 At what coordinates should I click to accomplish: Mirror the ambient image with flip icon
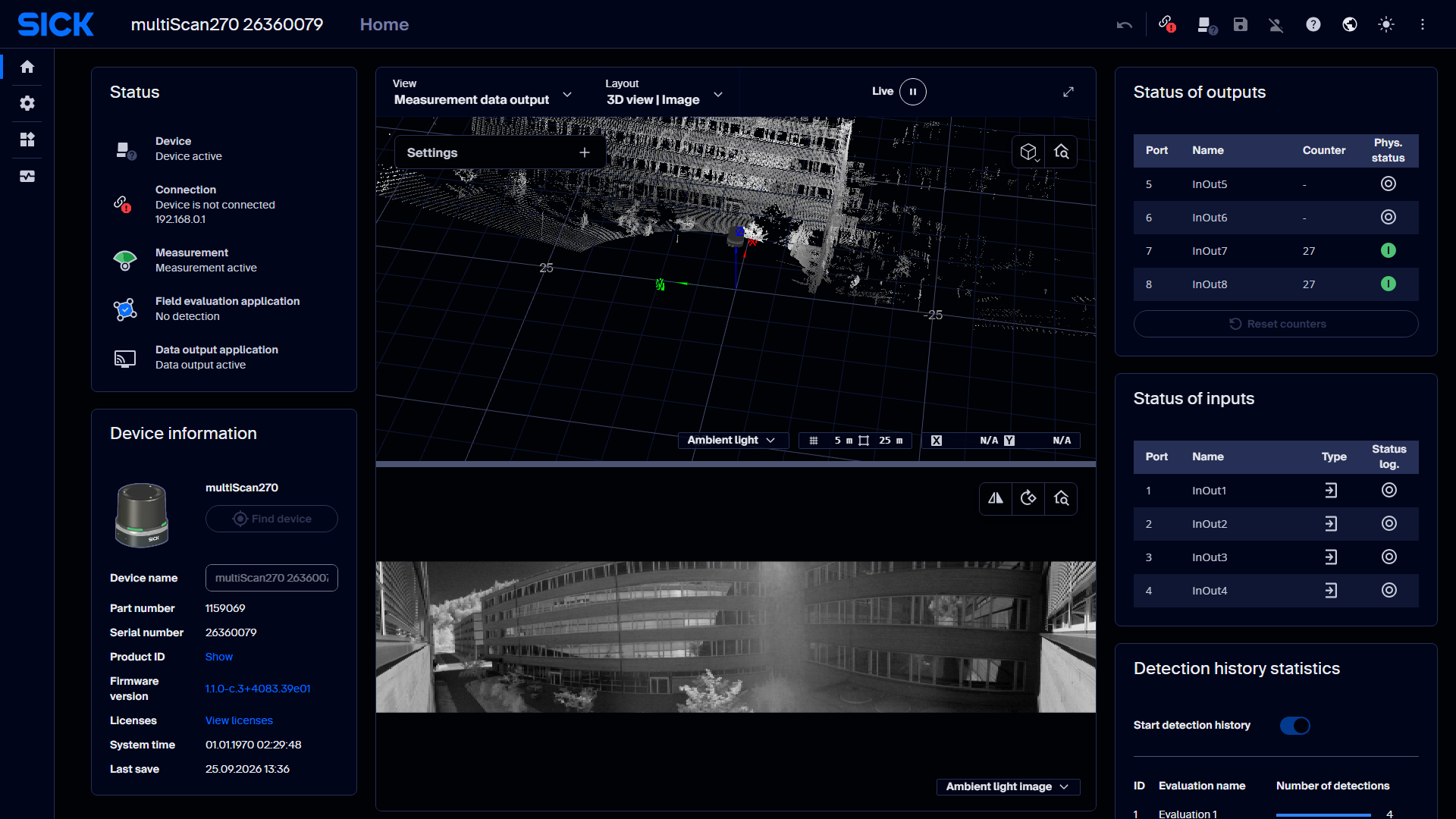996,498
